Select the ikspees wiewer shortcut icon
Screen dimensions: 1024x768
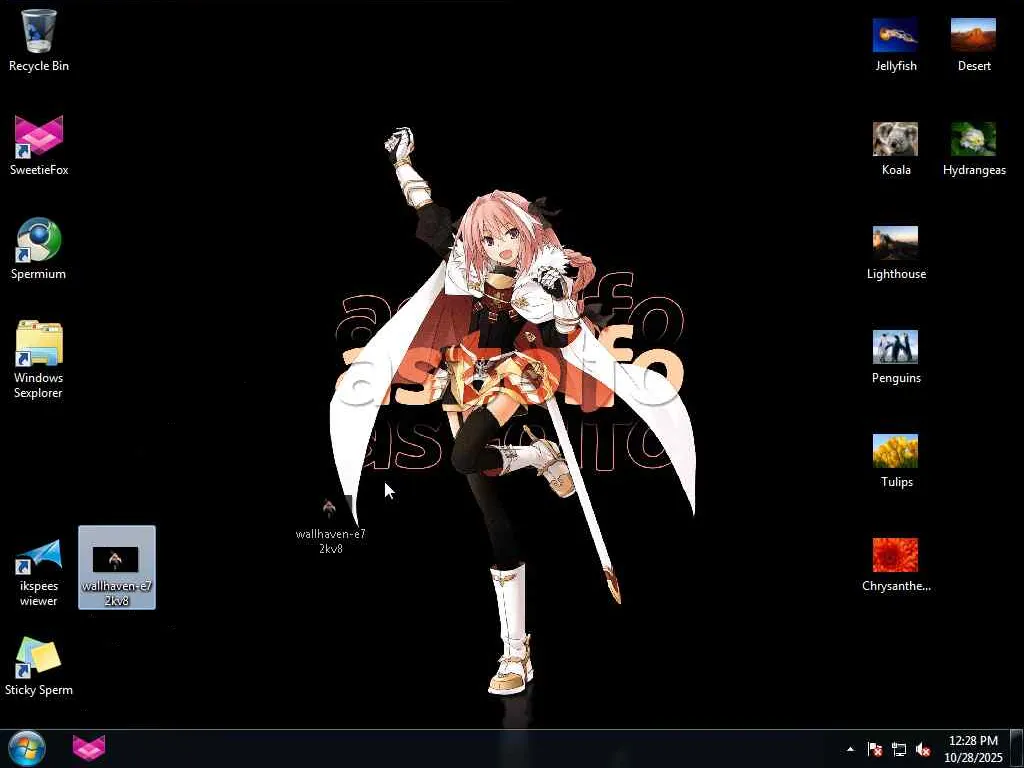tap(39, 573)
